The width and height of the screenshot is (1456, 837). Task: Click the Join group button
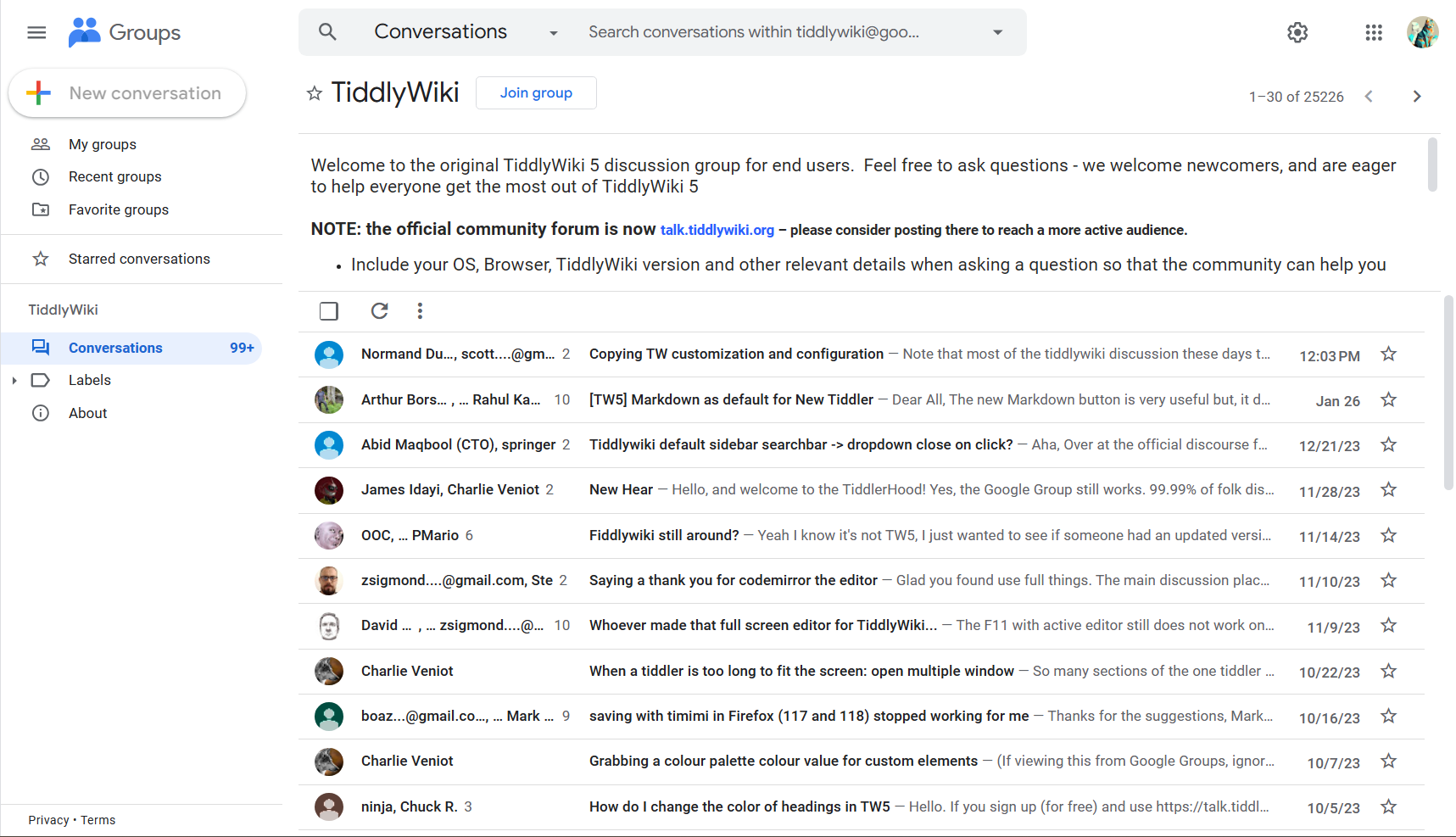pyautogui.click(x=536, y=92)
